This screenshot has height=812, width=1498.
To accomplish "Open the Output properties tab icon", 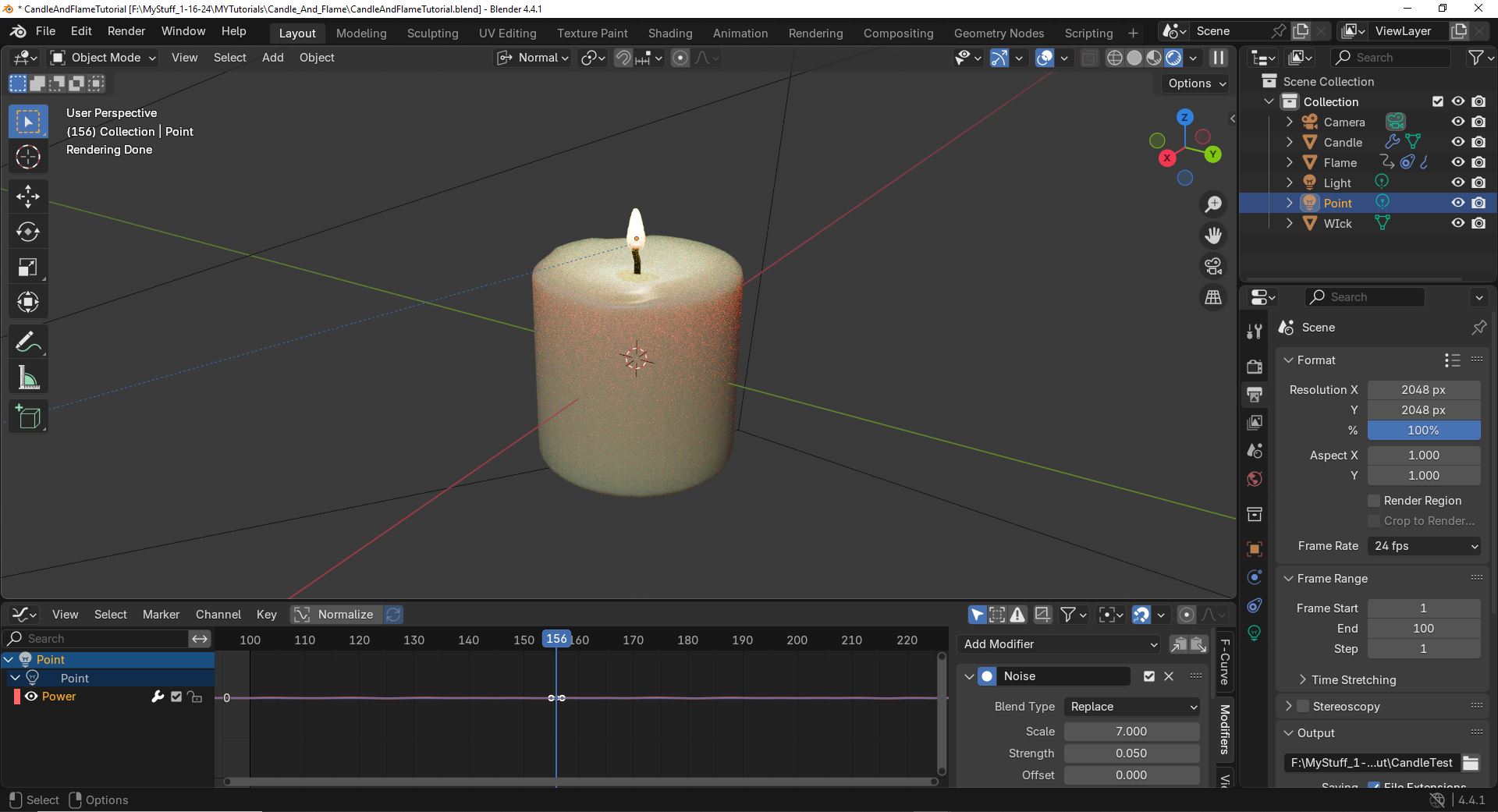I will (x=1255, y=395).
